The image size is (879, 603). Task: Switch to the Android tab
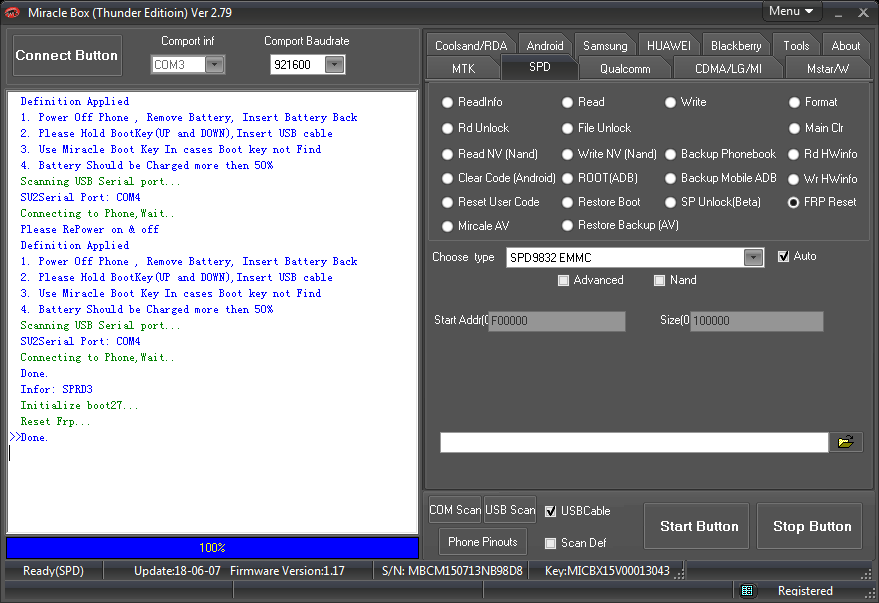coord(545,45)
